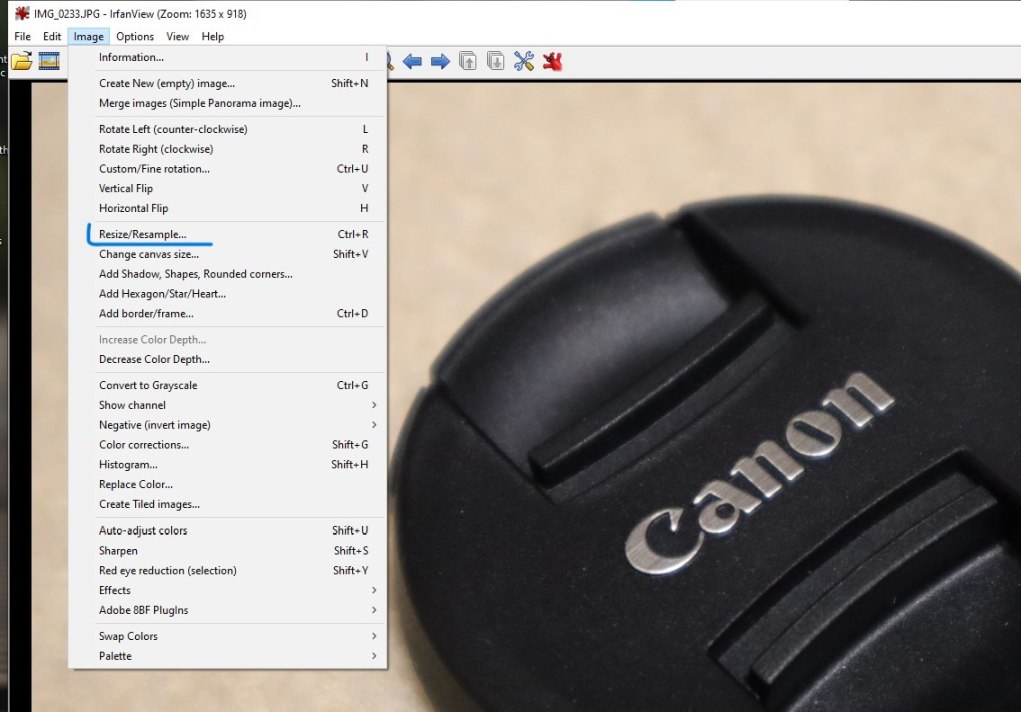Choose Create Tiled images...
Image resolution: width=1021 pixels, height=712 pixels.
point(227,504)
